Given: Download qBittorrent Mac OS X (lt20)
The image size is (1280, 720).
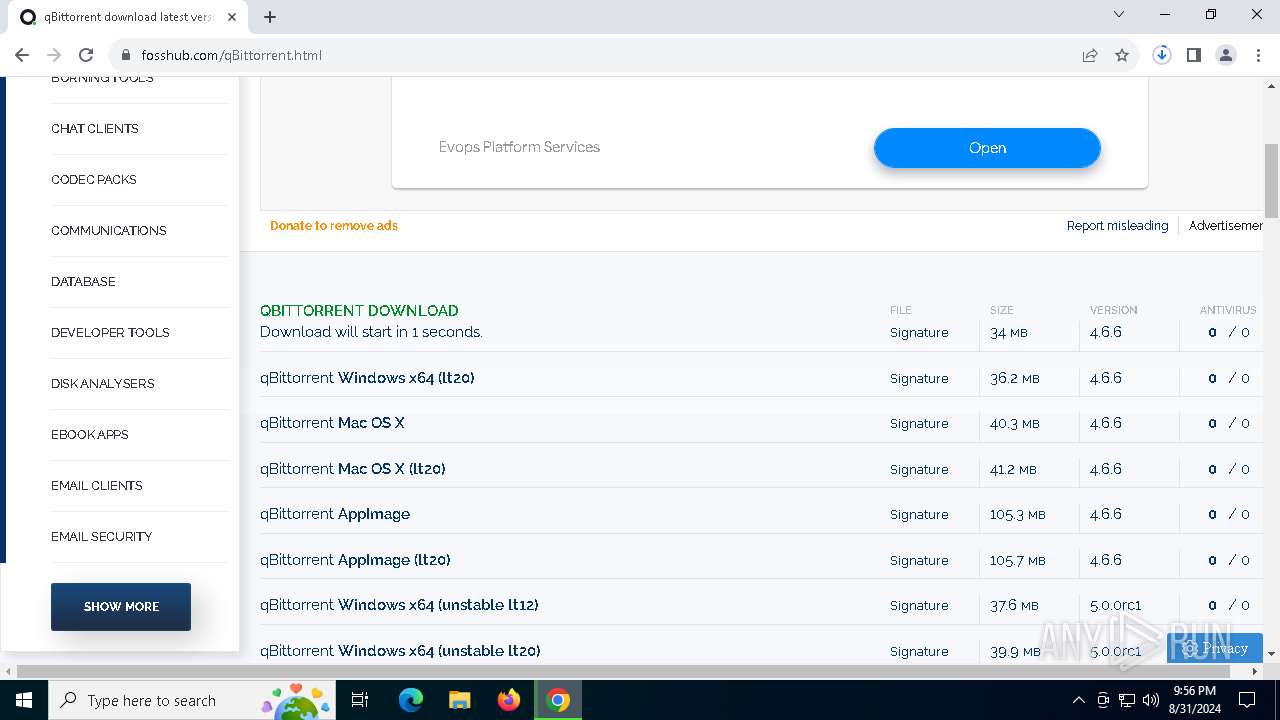Looking at the screenshot, I should (x=353, y=469).
